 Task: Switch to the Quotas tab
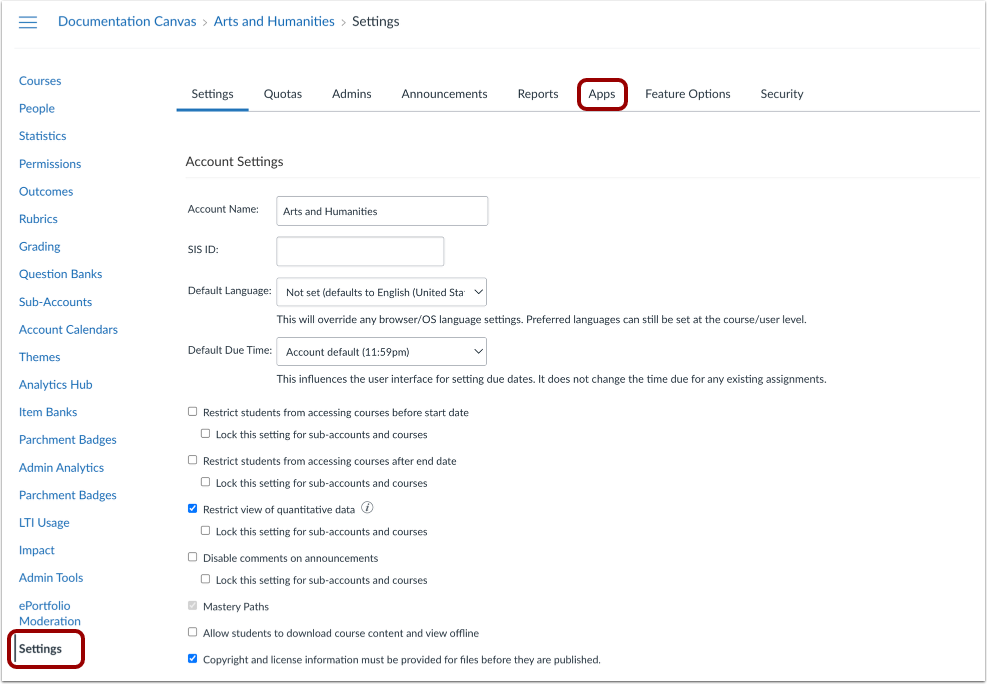point(282,93)
